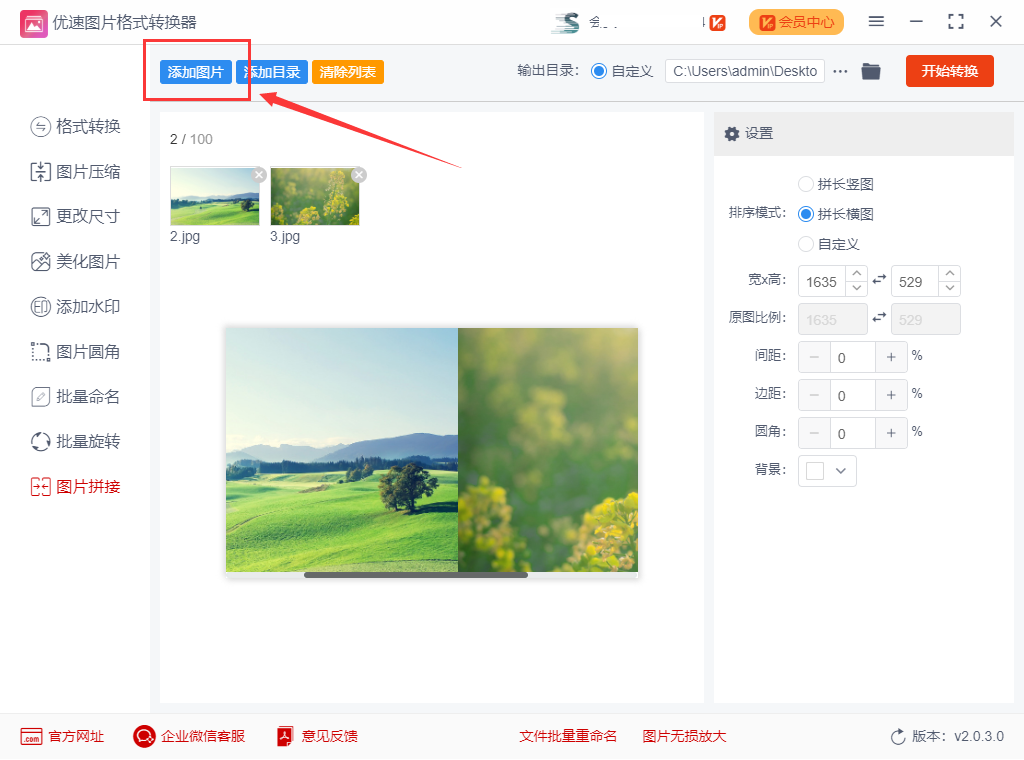Edit the output directory path field
Screen dimensions: 1024x760
coord(744,71)
